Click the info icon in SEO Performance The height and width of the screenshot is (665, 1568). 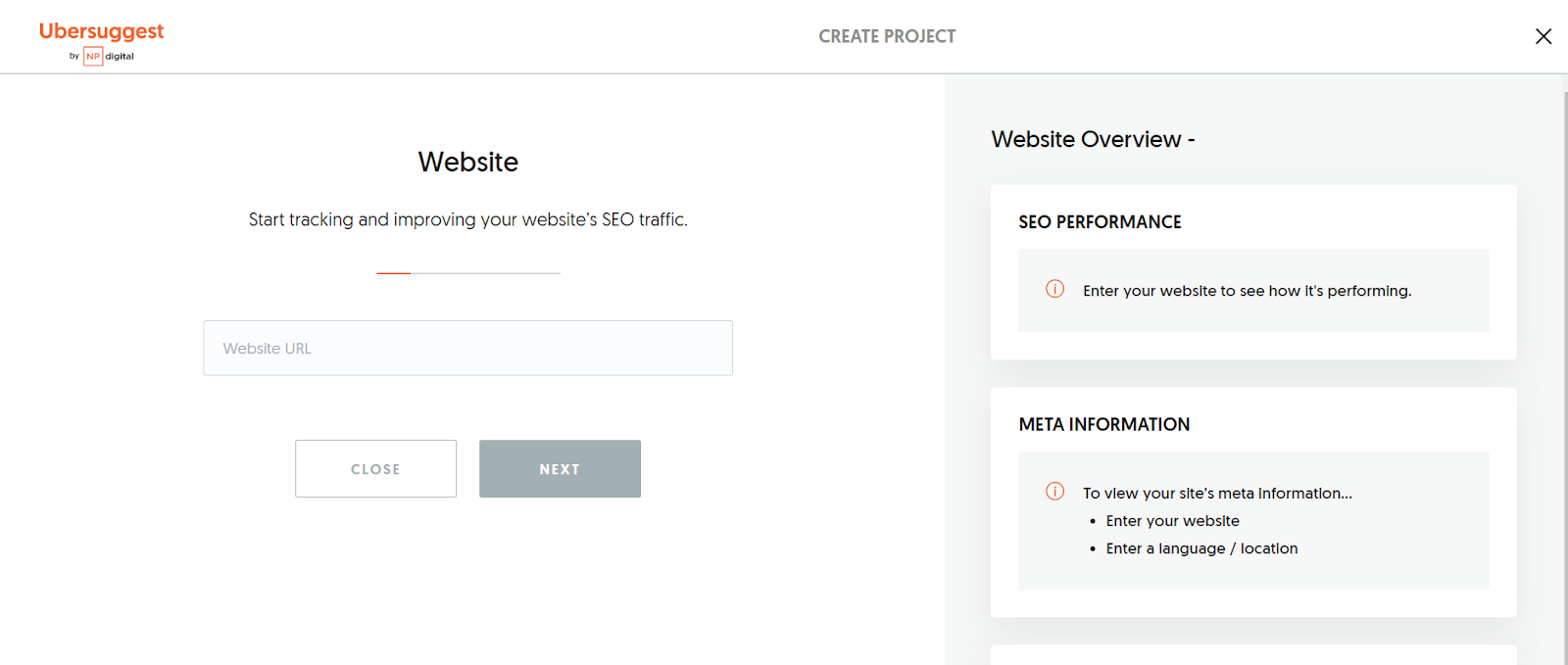tap(1054, 289)
